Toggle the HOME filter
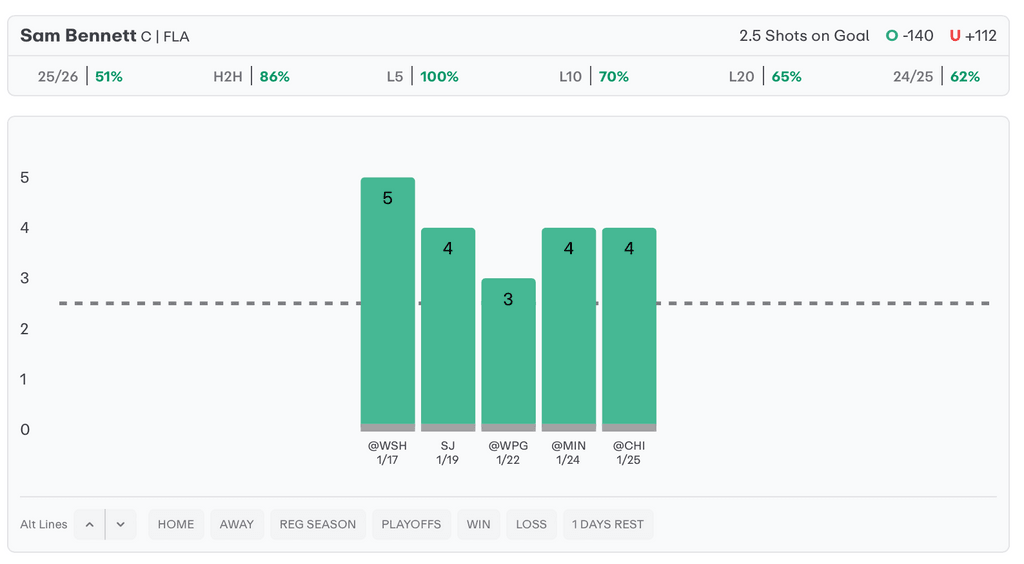This screenshot has width=1024, height=564. (x=176, y=524)
